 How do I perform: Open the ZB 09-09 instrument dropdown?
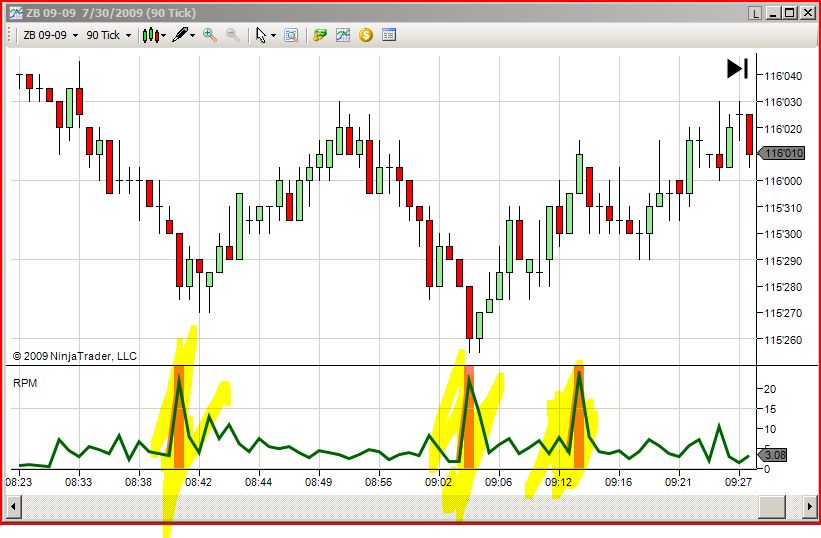click(x=50, y=35)
